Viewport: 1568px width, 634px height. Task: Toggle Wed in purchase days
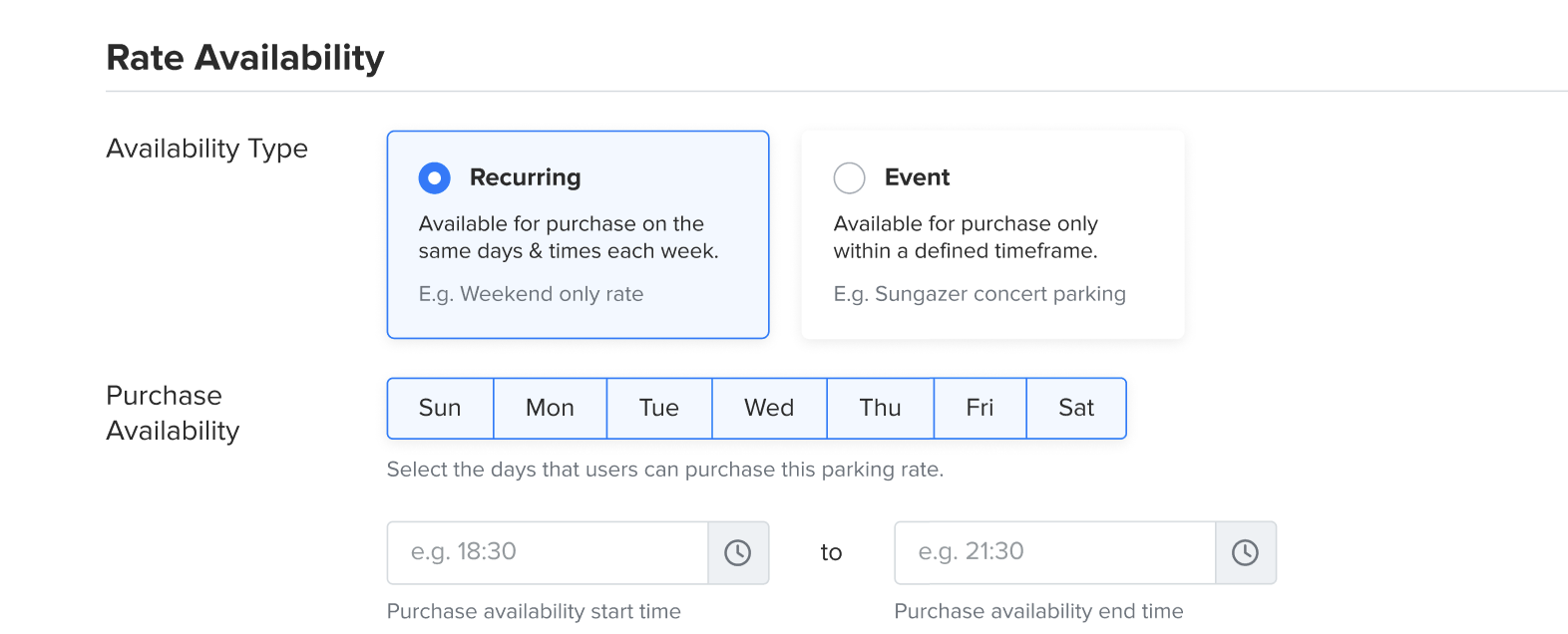coord(769,409)
